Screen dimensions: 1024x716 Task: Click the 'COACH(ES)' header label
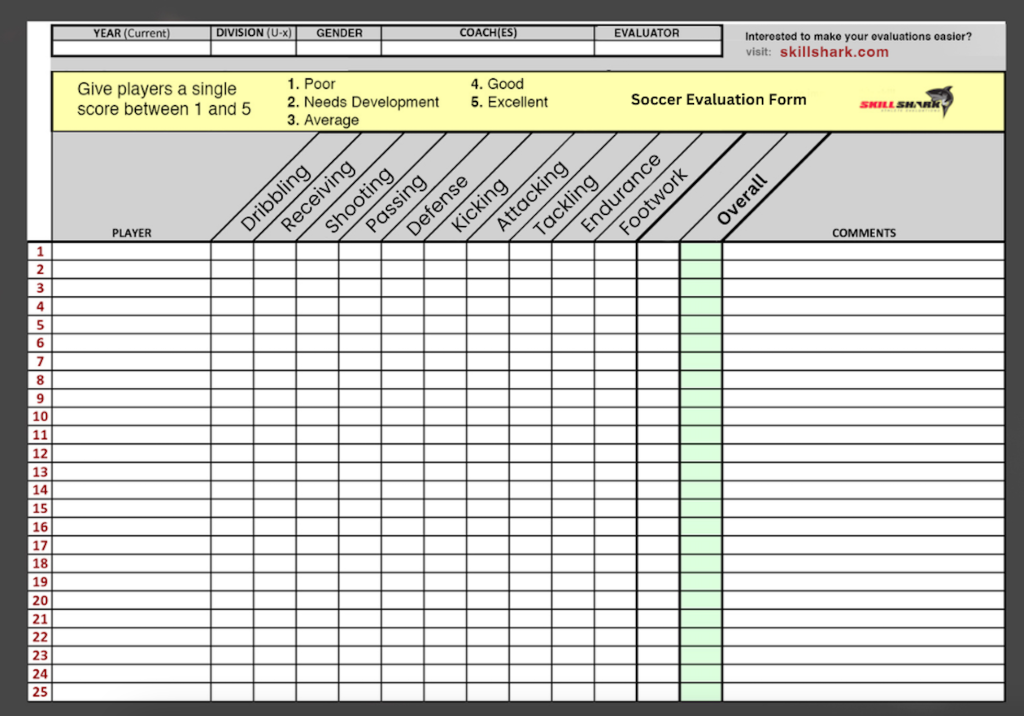pyautogui.click(x=488, y=33)
